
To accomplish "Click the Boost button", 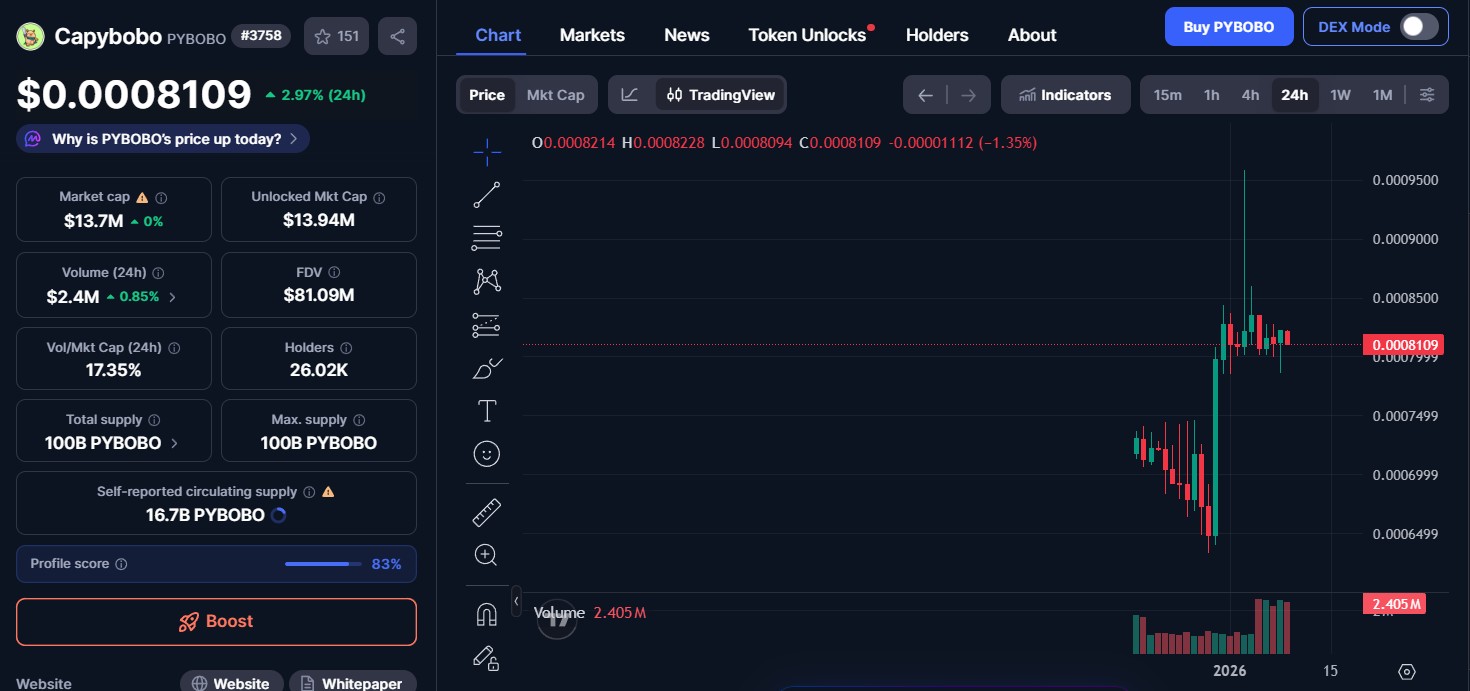I will pyautogui.click(x=216, y=621).
